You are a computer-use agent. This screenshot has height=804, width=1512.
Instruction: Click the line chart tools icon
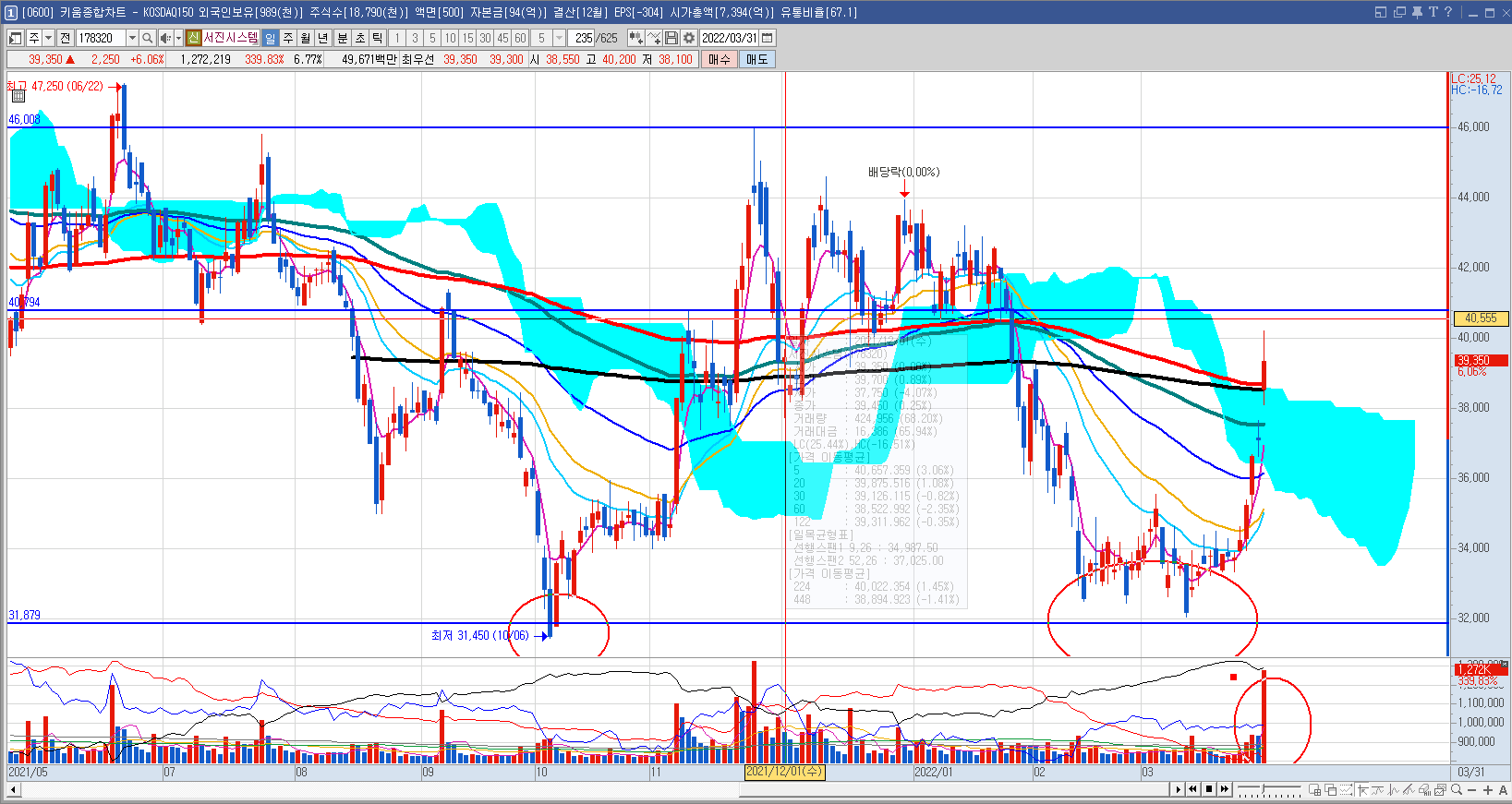click(654, 38)
